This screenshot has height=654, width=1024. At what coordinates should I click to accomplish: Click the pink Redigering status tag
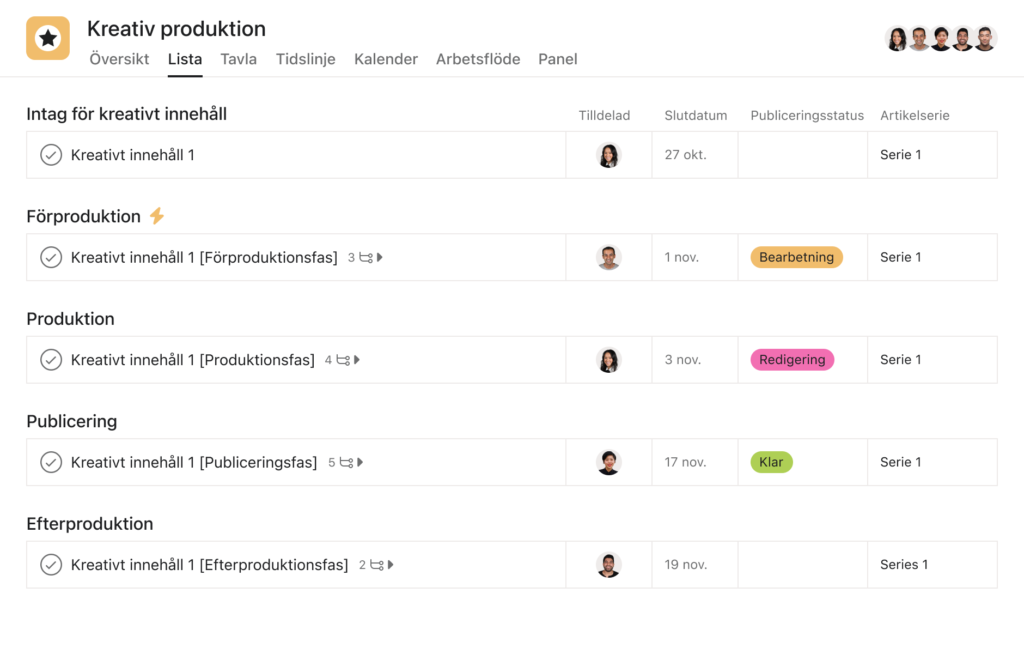(792, 360)
